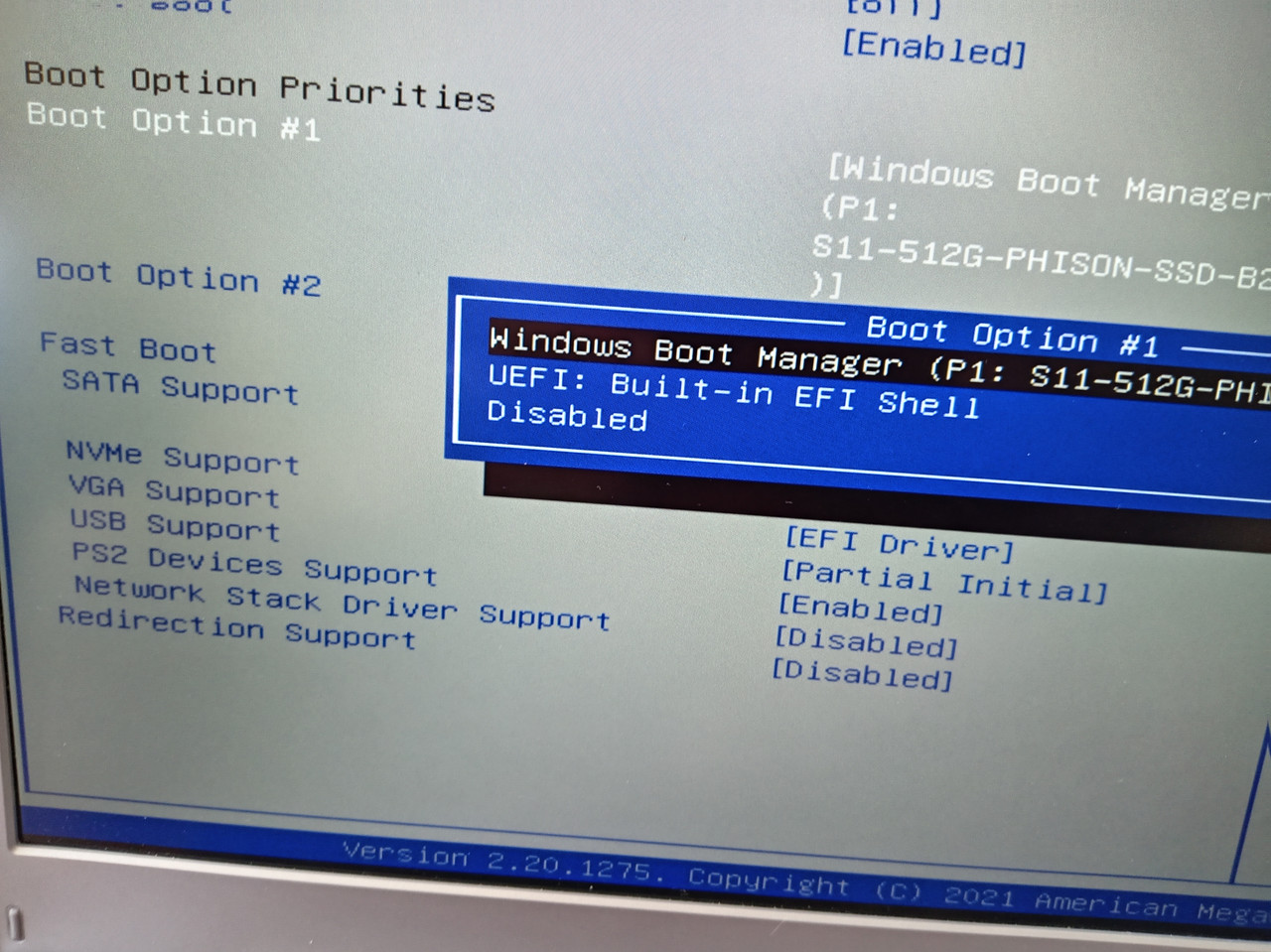This screenshot has width=1271, height=952.
Task: Choose UEFI: Built-in EFI Shell option
Action: coord(733,392)
